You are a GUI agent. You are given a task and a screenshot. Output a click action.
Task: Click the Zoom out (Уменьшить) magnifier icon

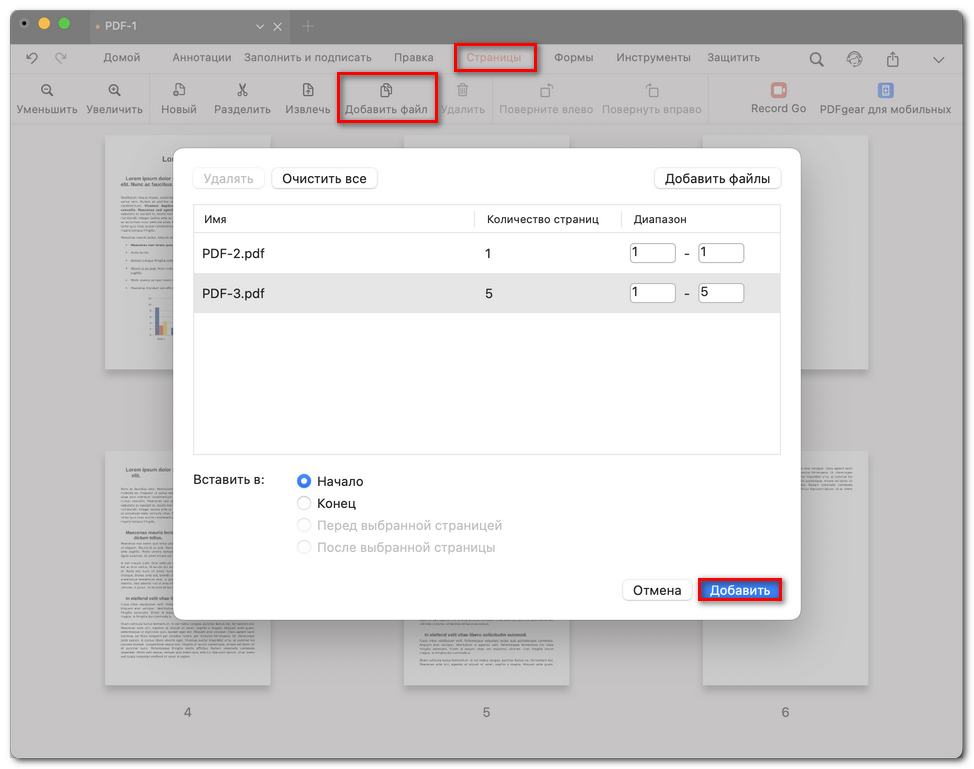coord(47,91)
